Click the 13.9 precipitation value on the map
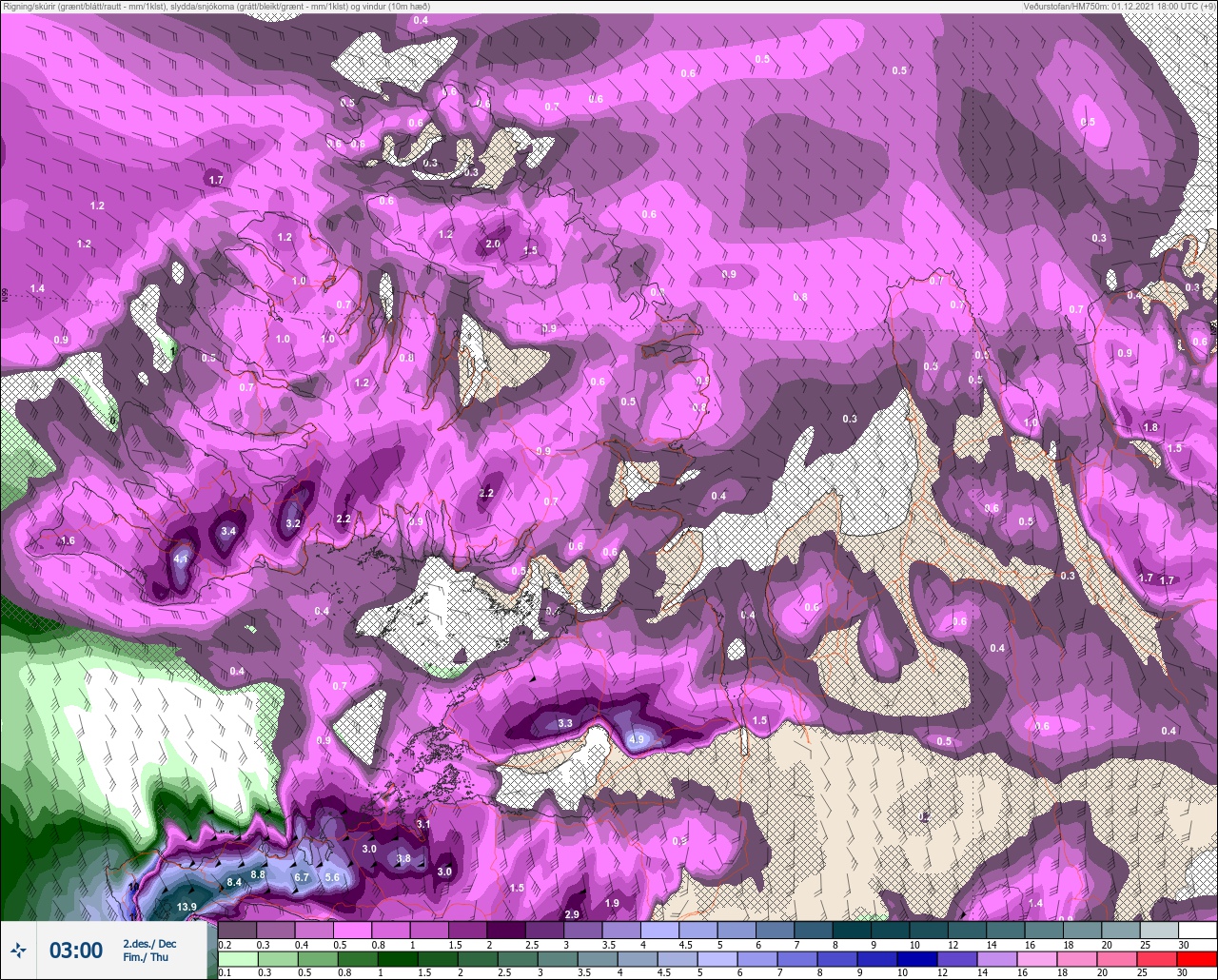This screenshot has height=980, width=1218. pos(187,907)
